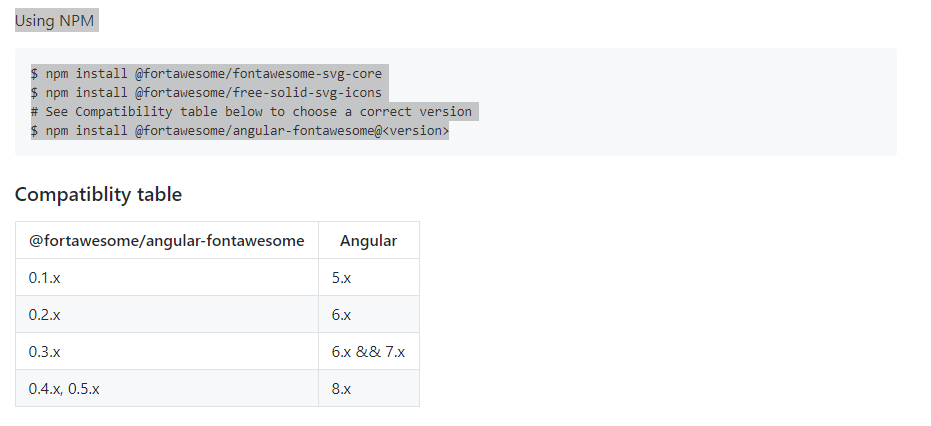Select the '8.x' table cell
Screen dimensions: 931x426
pyautogui.click(x=369, y=388)
